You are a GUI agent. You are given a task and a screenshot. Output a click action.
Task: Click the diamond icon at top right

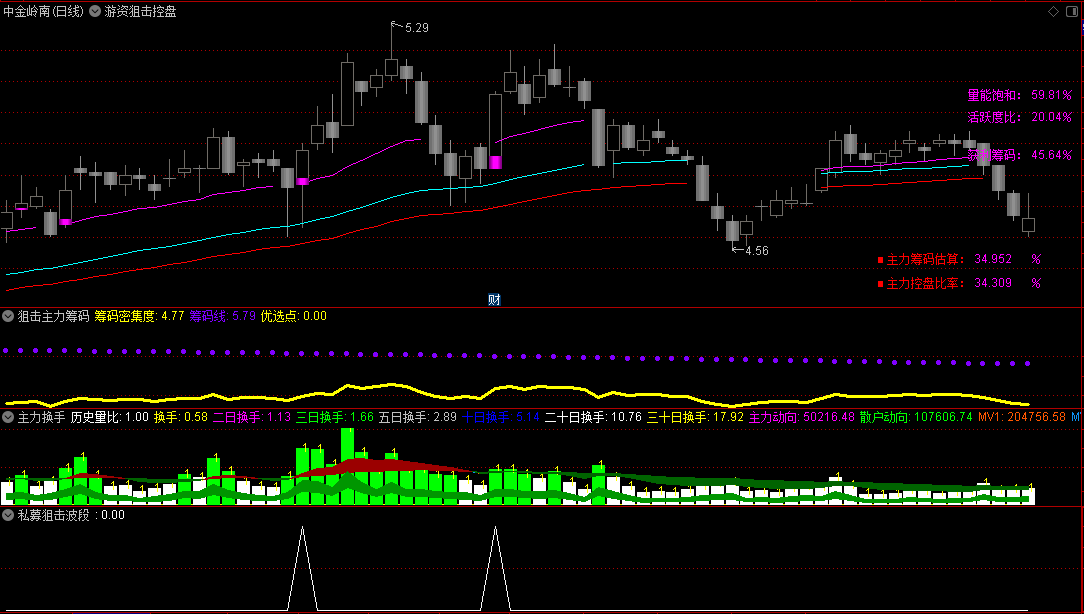[x=1053, y=12]
